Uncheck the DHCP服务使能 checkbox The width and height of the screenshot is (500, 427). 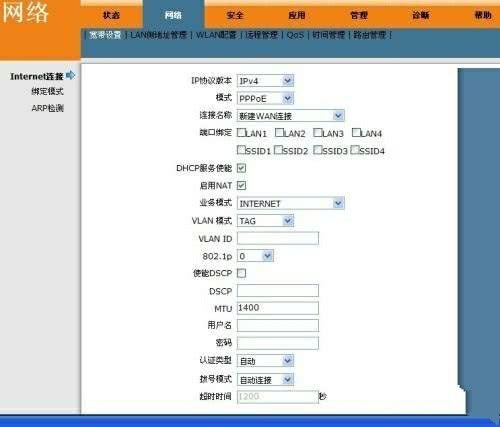coord(241,168)
